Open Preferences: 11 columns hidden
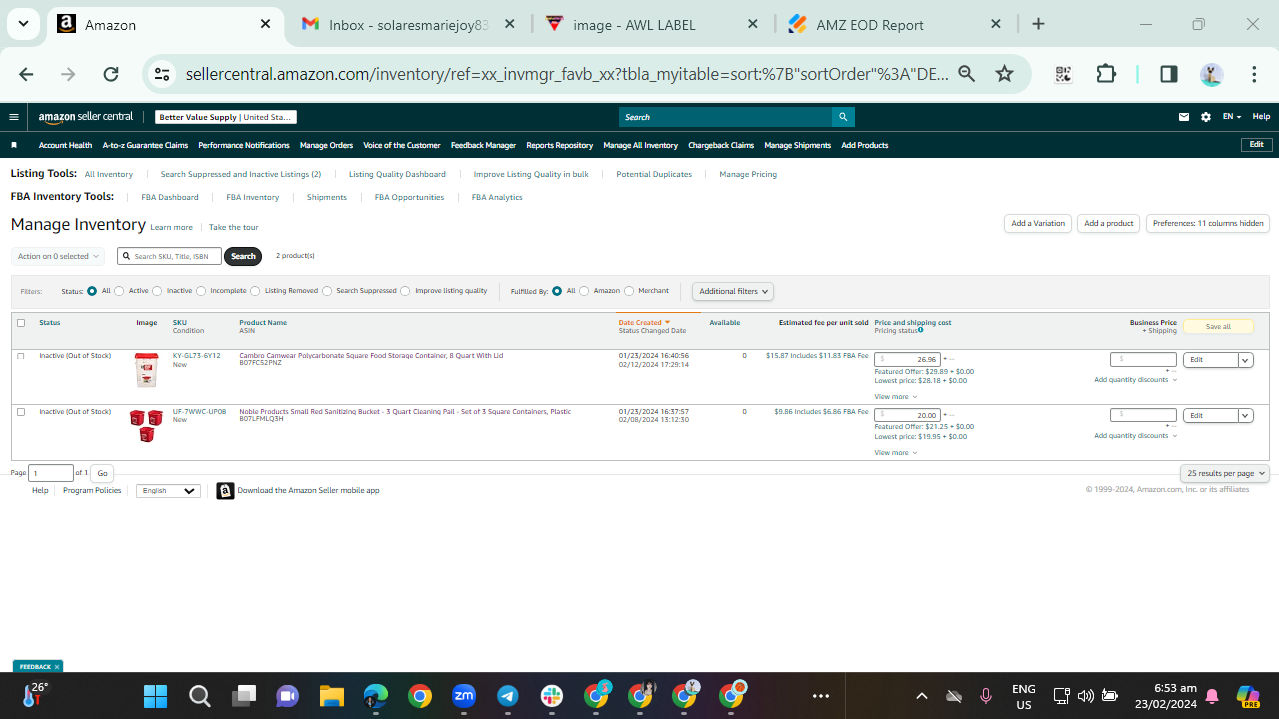Viewport: 1279px width, 719px height. pos(1208,223)
